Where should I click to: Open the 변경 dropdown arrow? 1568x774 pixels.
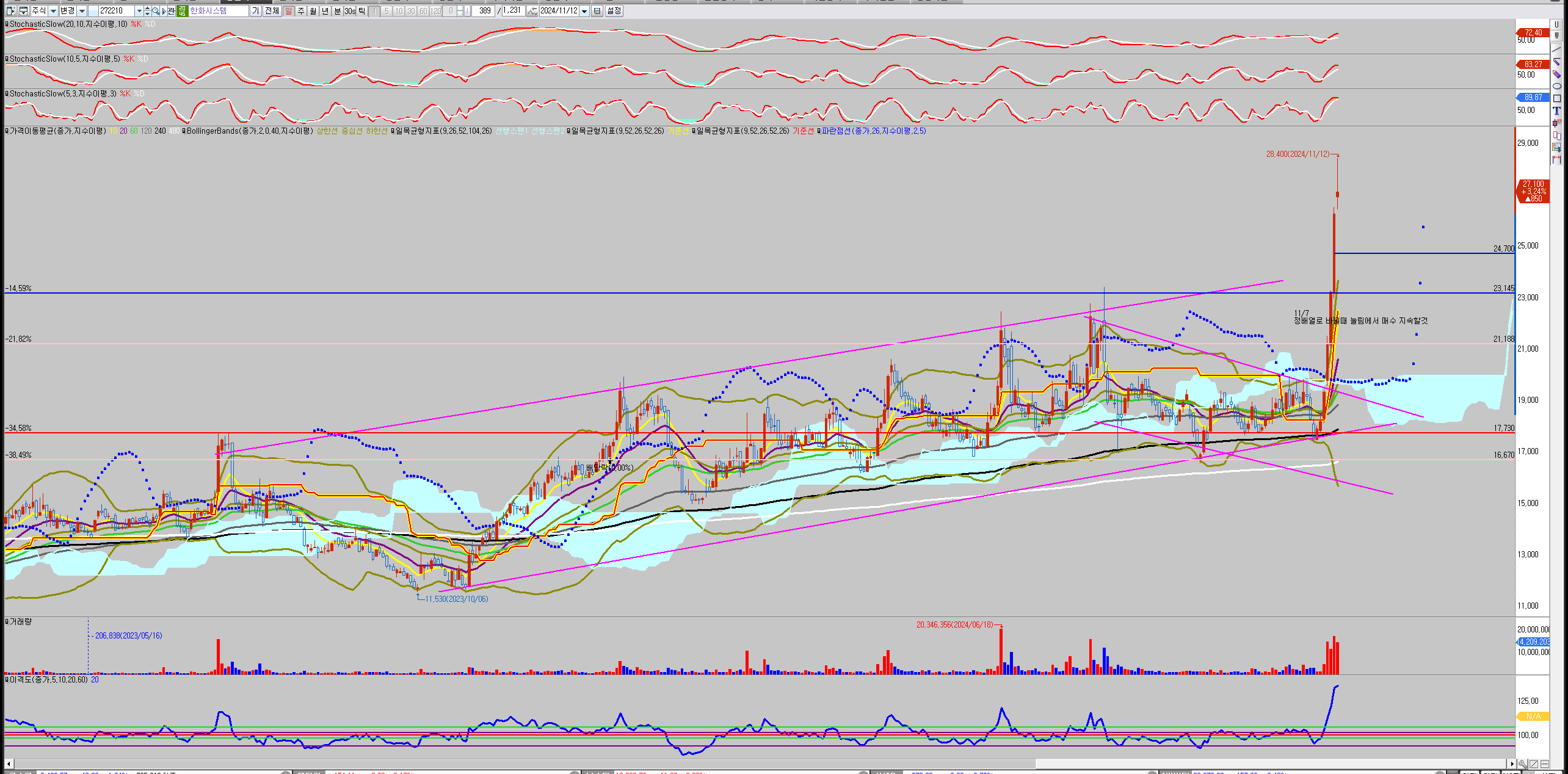[x=82, y=11]
